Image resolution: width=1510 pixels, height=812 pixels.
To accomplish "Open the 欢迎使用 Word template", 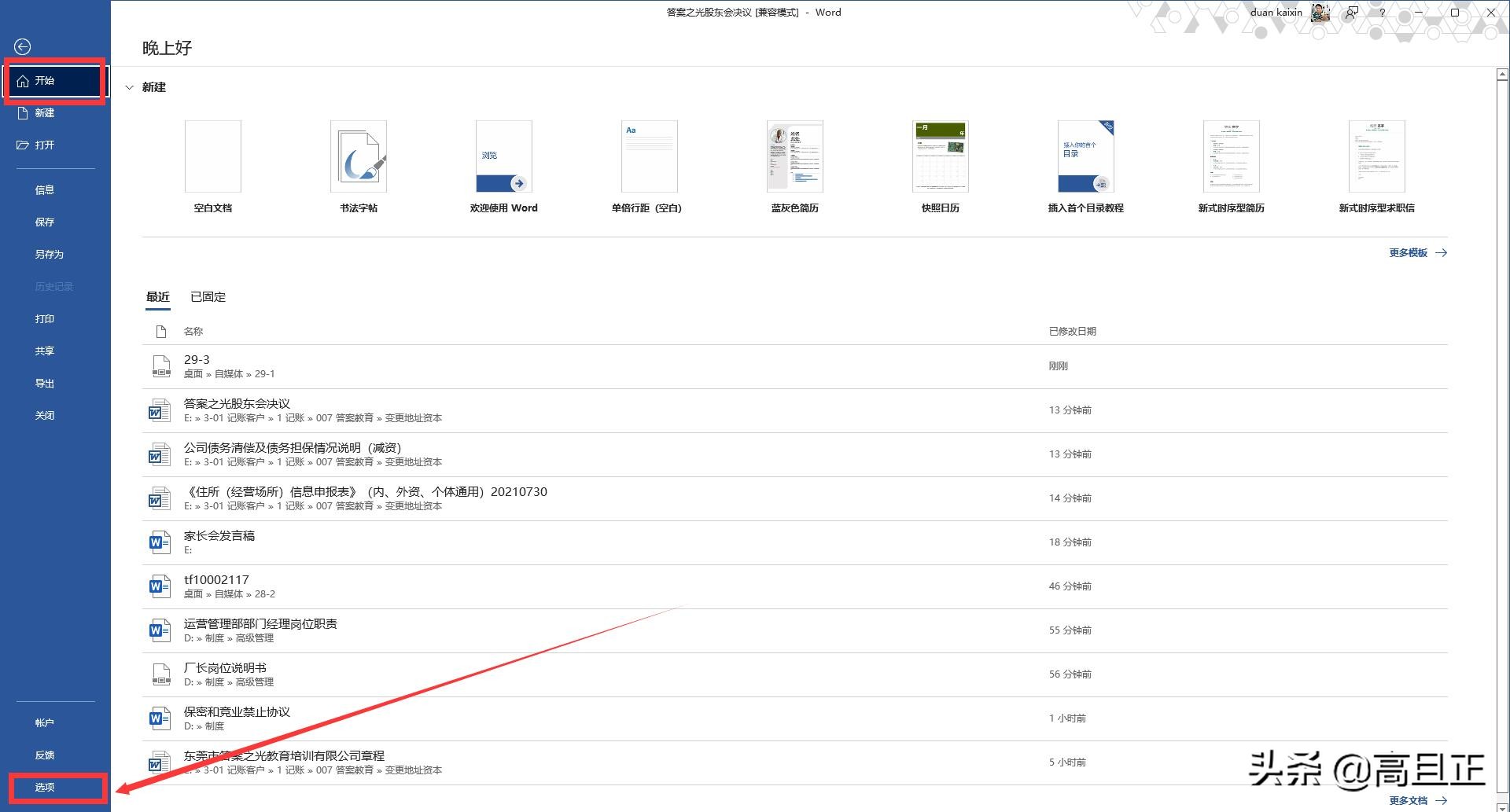I will (x=504, y=167).
